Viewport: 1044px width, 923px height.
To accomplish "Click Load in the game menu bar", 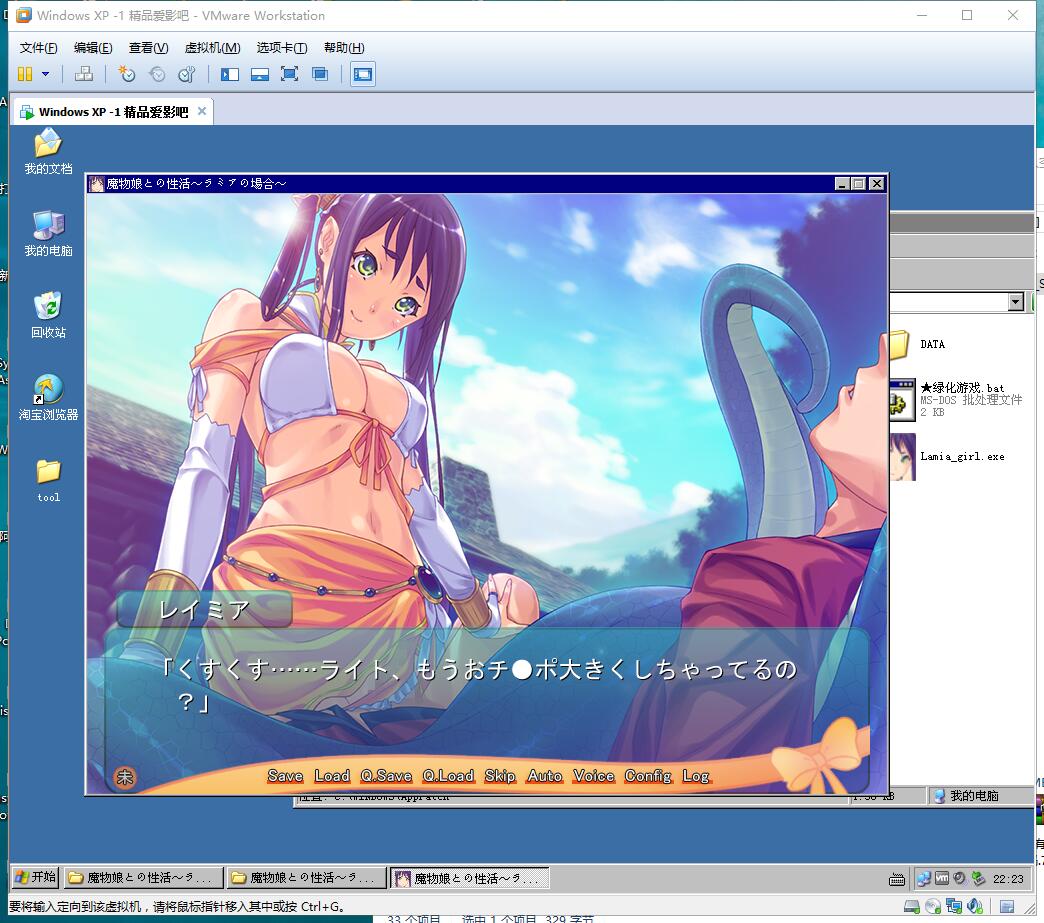I will [x=332, y=776].
